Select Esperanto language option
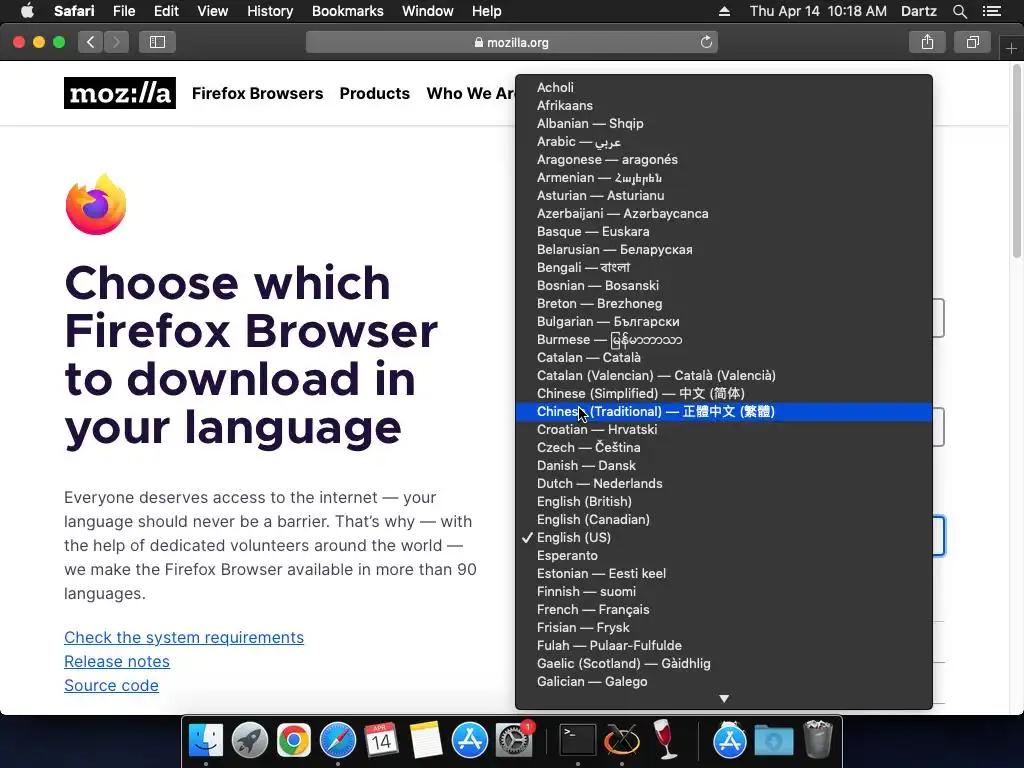1024x768 pixels. (724, 555)
